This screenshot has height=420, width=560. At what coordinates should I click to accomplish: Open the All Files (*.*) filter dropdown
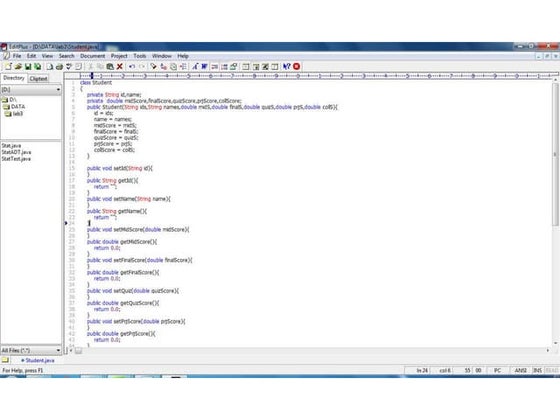click(x=31, y=350)
